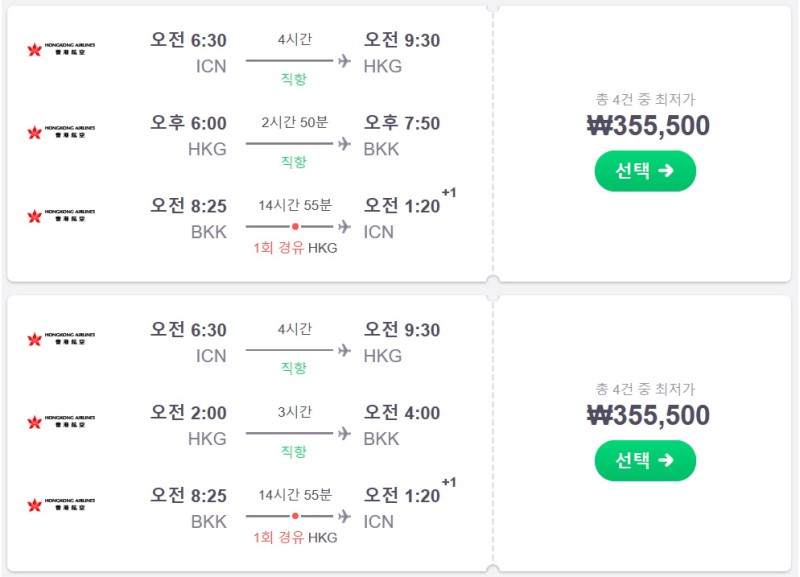Click Hong Kong Airlines logo for first card BKK return flight
The width and height of the screenshot is (800, 577).
[x=61, y=215]
